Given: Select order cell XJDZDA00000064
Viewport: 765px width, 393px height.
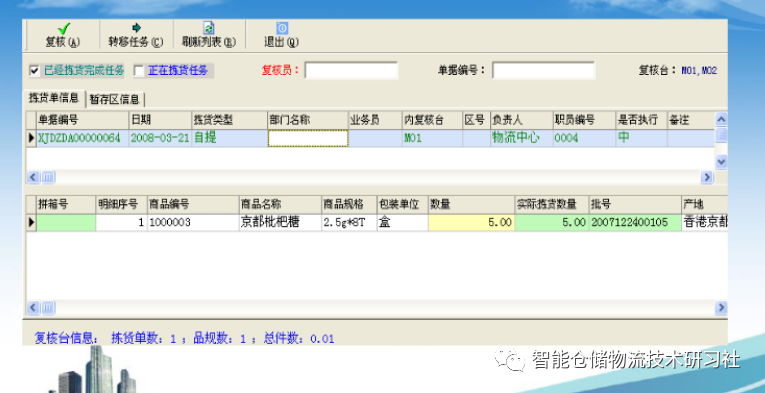Looking at the screenshot, I should tap(83, 138).
